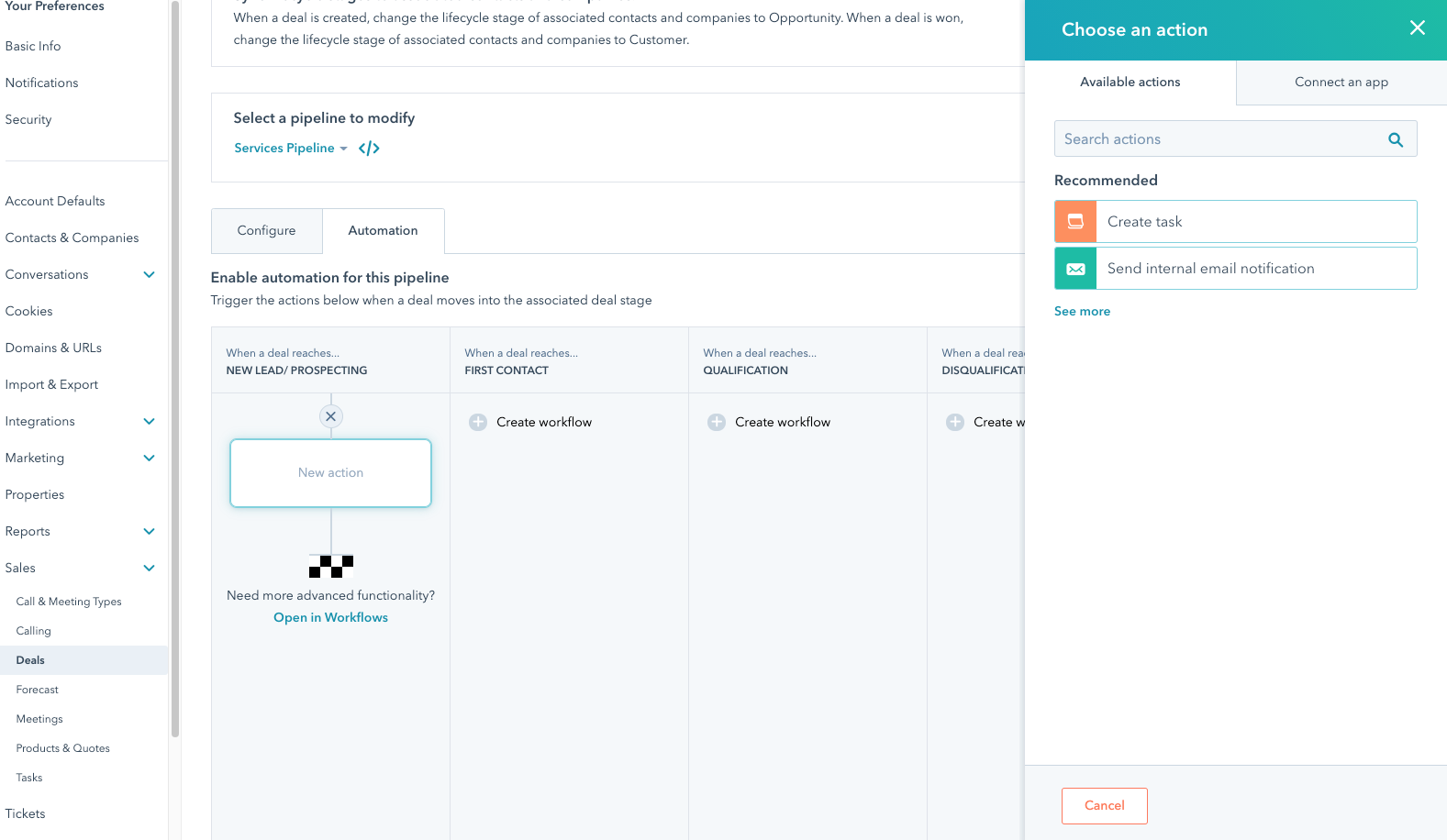Close the Choose an action panel
This screenshot has height=840, width=1447.
click(1418, 28)
